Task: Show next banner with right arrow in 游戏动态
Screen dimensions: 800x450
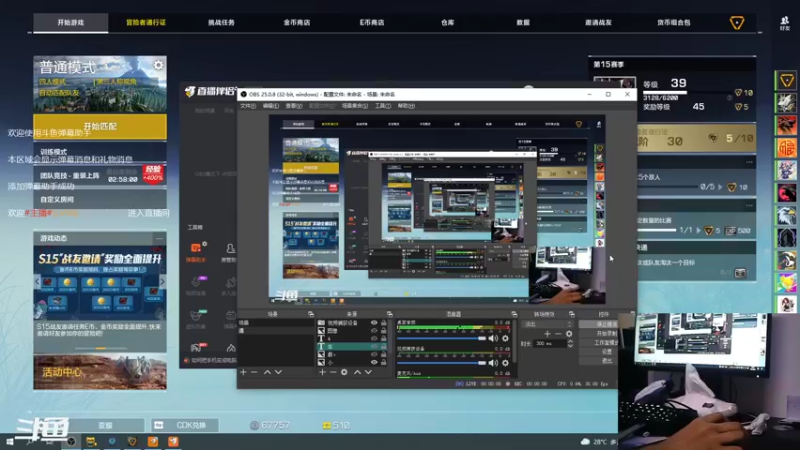Action: (162, 282)
